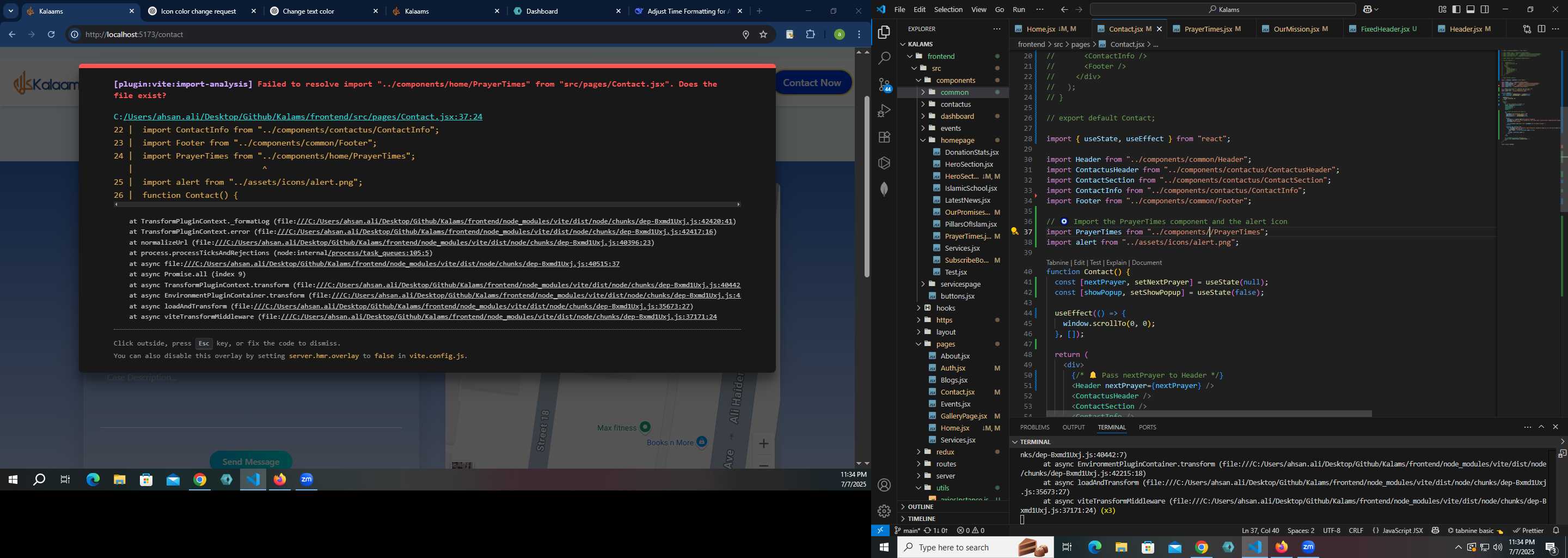The height and width of the screenshot is (558, 1568).
Task: Click the remote window indicator in status bar
Action: [880, 531]
